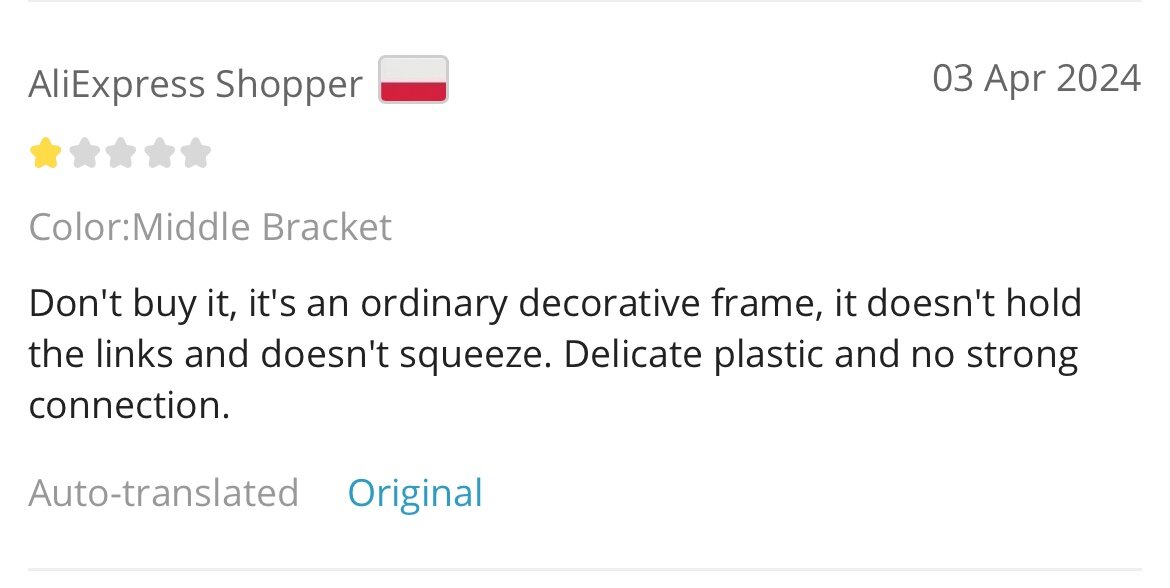This screenshot has width=1170, height=588.
Task: Click the Poland flag icon
Action: [413, 79]
